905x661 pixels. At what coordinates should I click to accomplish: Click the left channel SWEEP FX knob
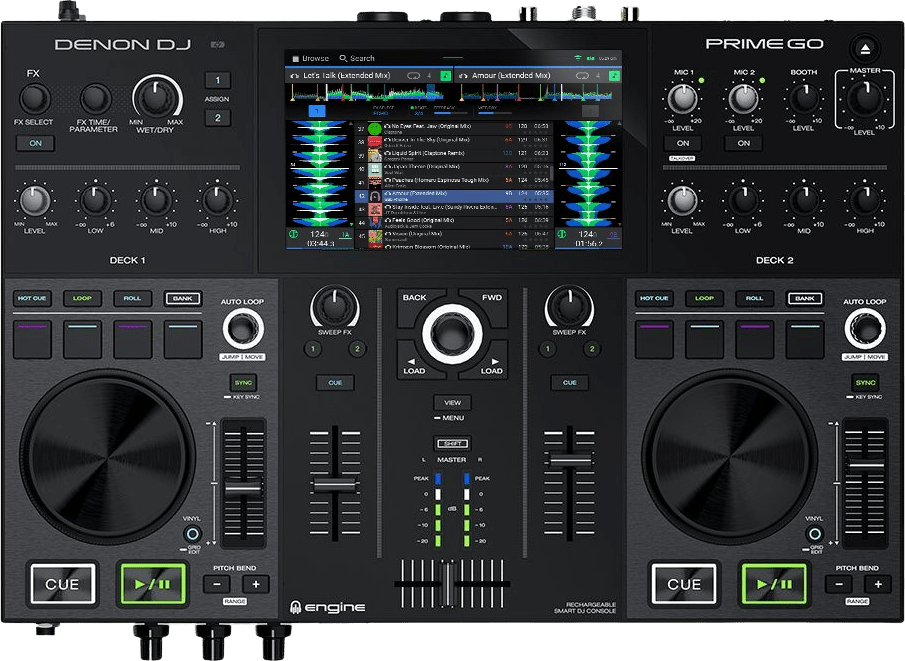click(x=335, y=306)
